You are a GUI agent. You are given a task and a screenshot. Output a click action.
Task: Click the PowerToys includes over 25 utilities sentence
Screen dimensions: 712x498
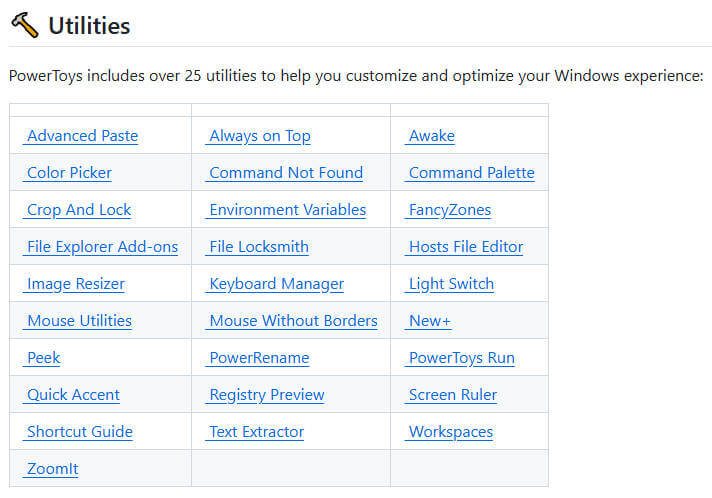(x=356, y=75)
